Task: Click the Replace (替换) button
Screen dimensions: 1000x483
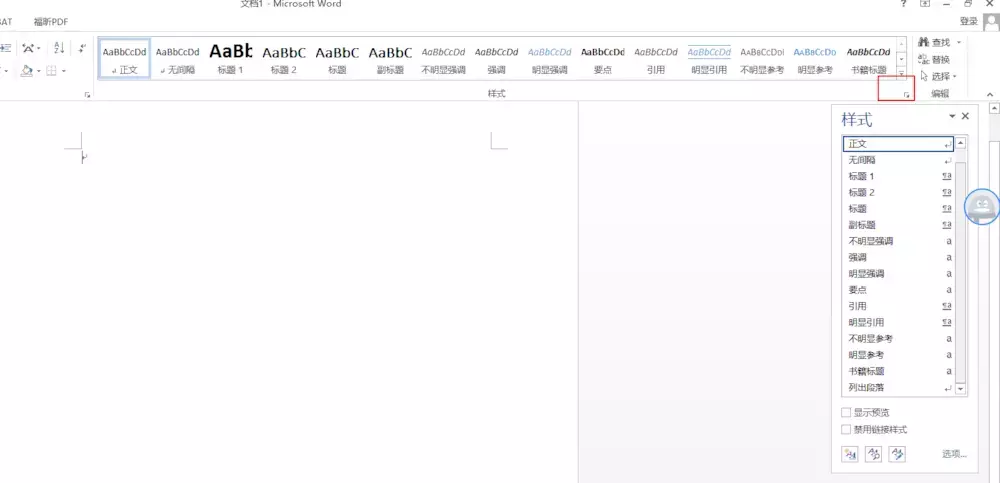Action: [x=934, y=59]
